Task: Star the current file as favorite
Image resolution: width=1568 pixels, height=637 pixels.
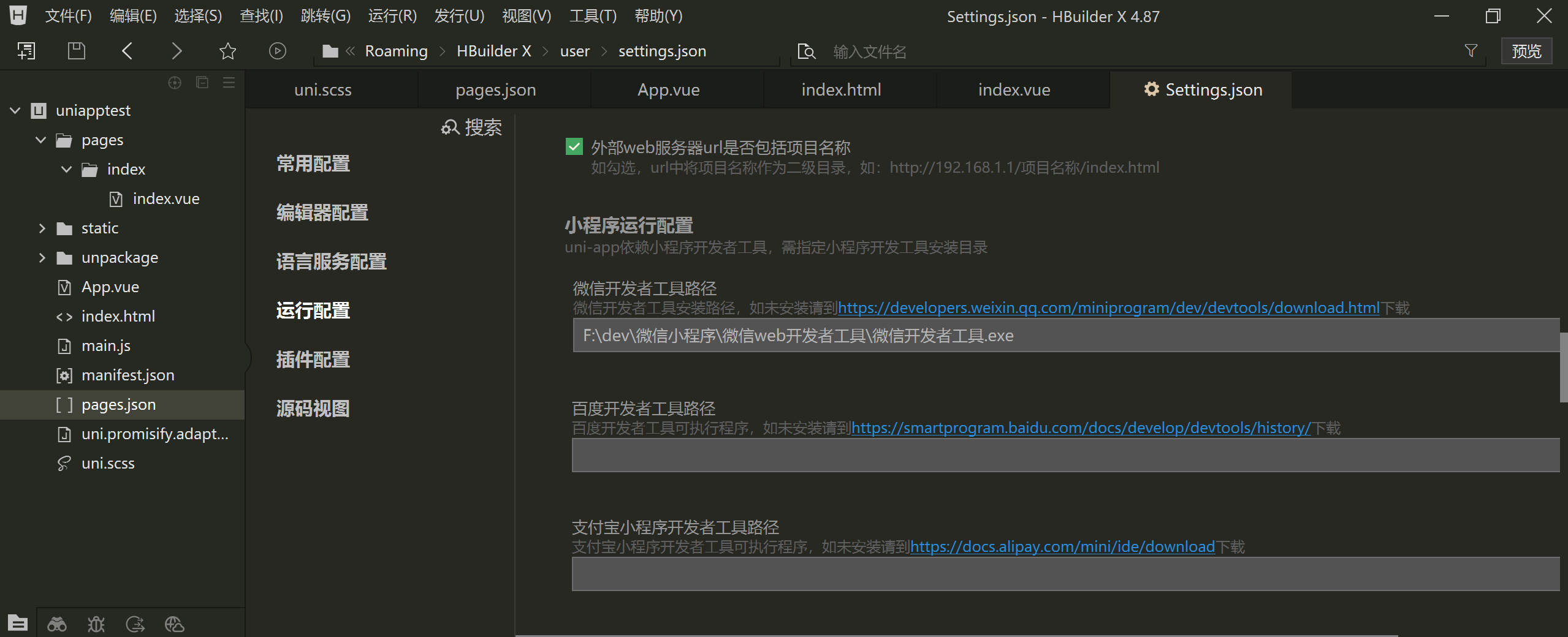Action: coord(227,51)
